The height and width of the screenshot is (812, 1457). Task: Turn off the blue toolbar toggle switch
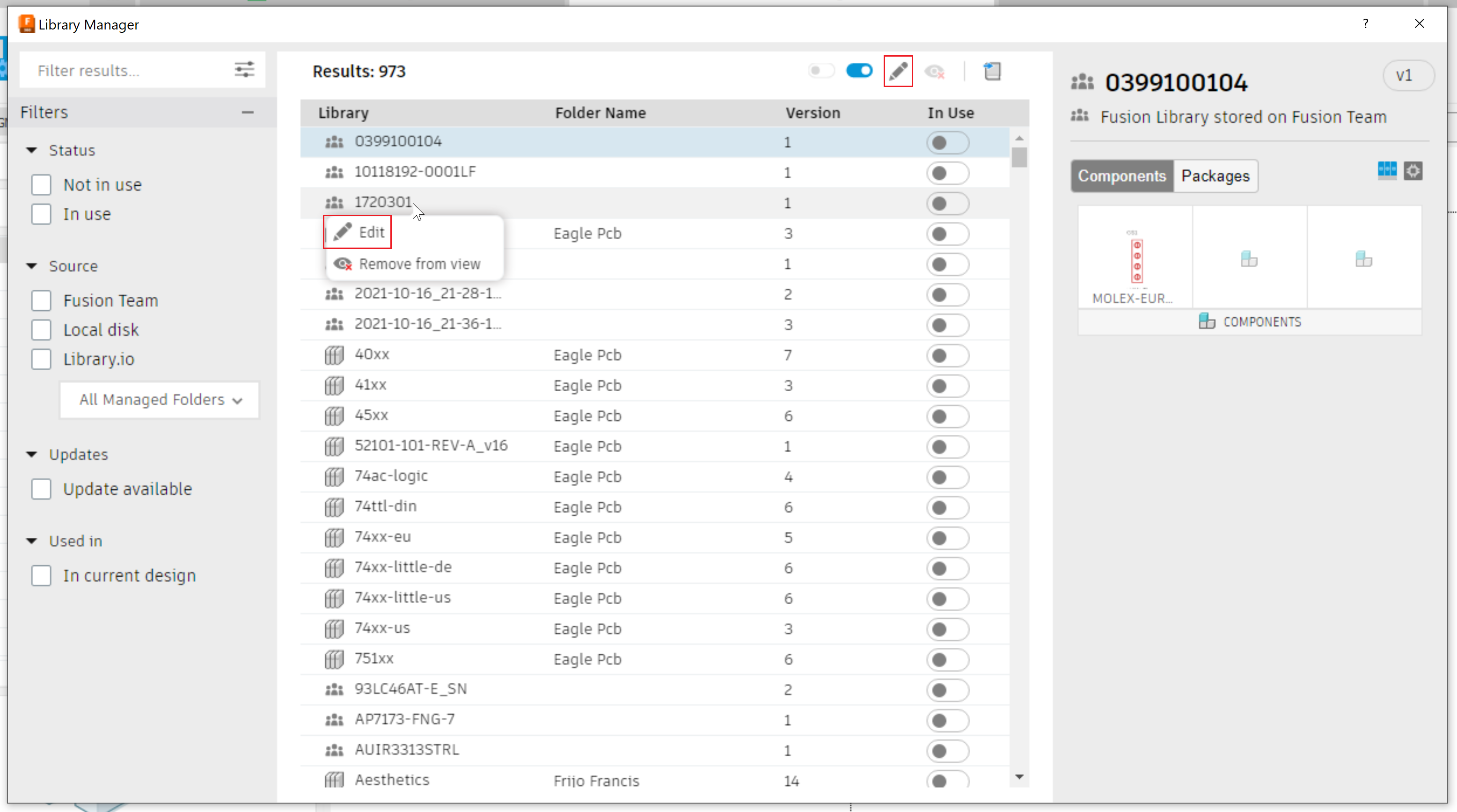tap(858, 71)
